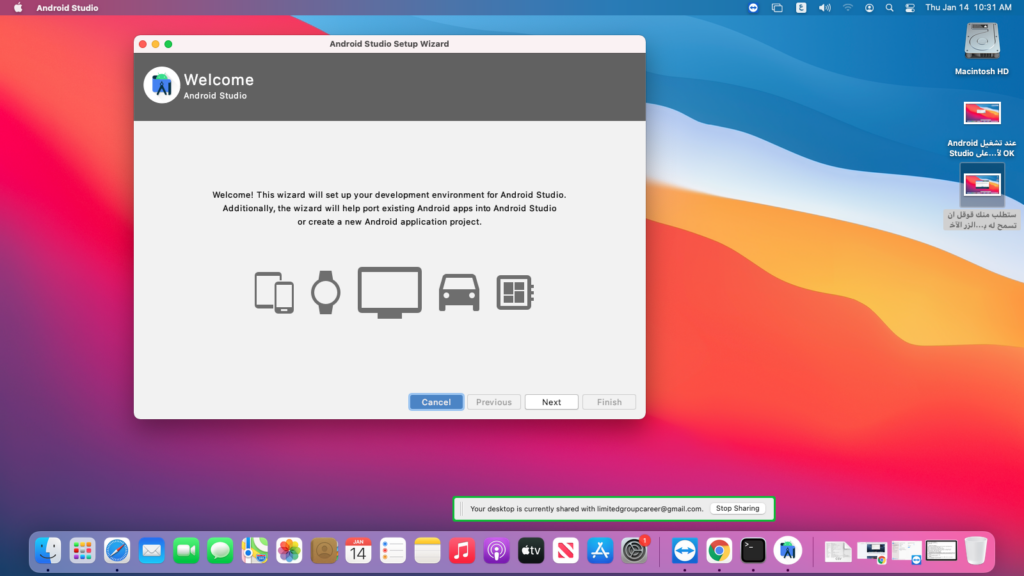Open the Apple menu
Viewport: 1024px width, 576px height.
tap(18, 8)
